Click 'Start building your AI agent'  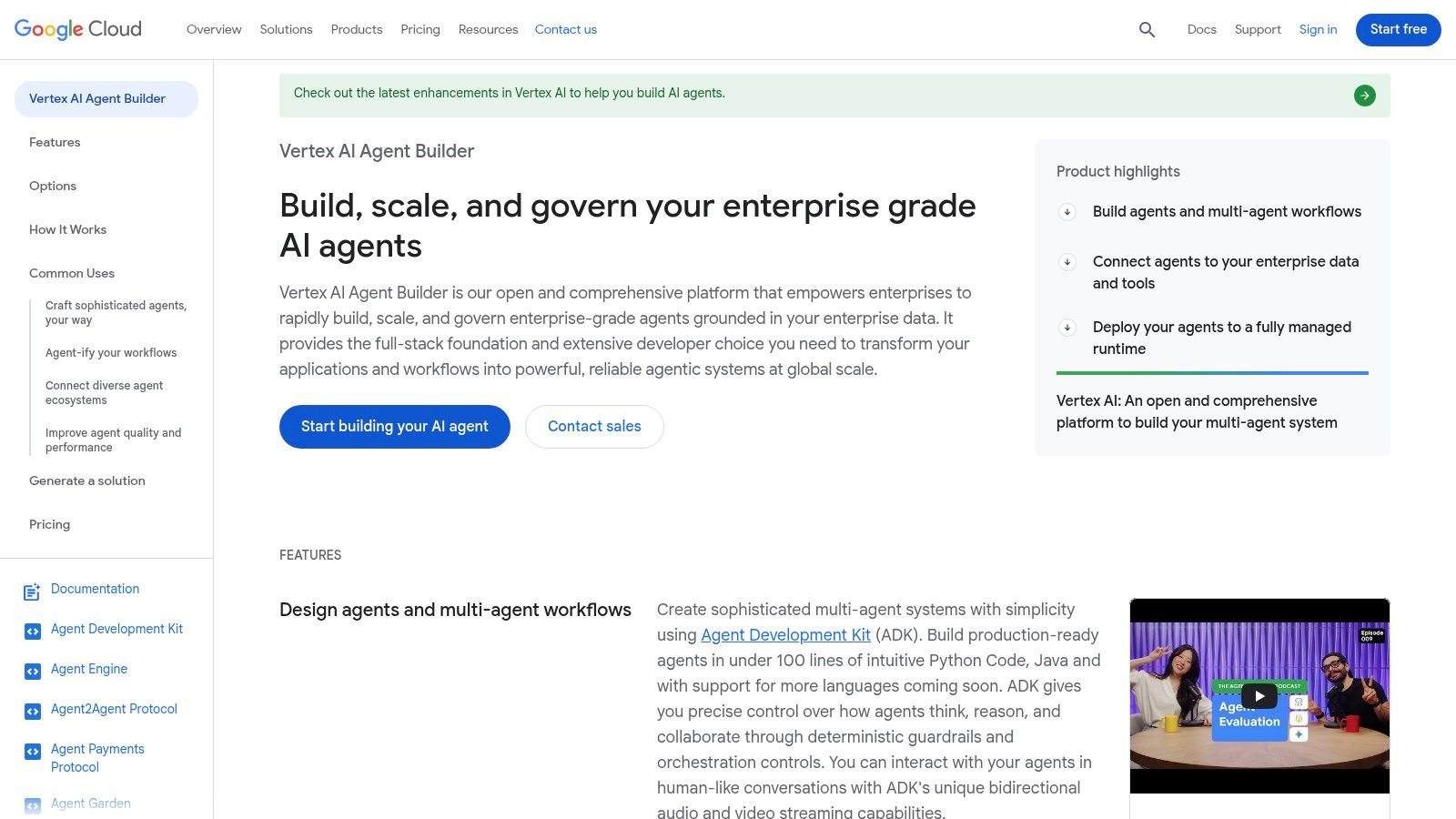click(394, 426)
